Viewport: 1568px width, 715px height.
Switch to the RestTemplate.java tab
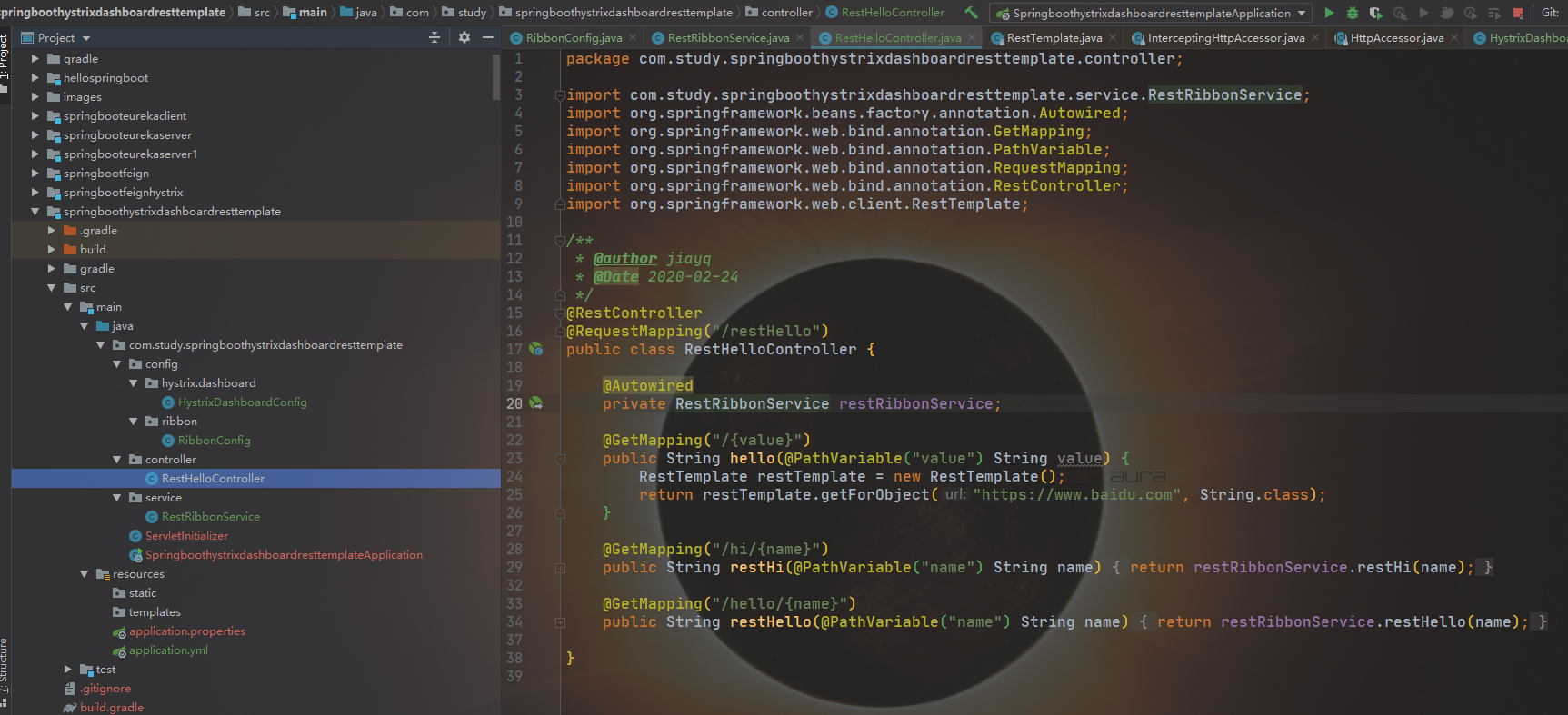click(x=1054, y=37)
